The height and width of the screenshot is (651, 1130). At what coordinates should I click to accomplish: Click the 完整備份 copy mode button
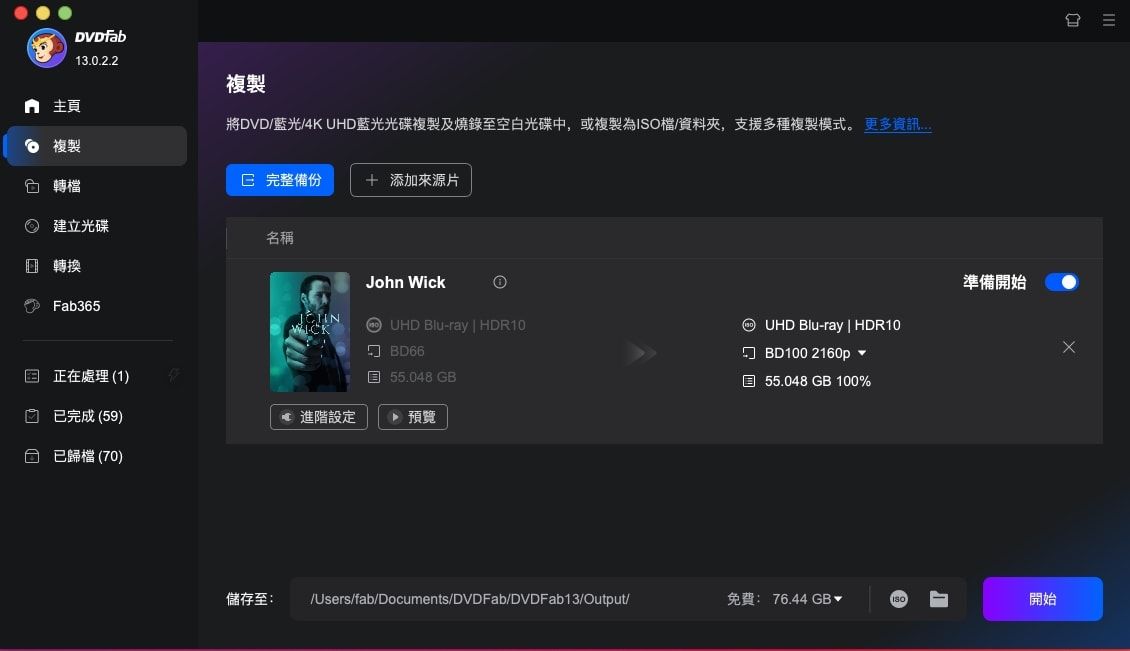tap(280, 180)
